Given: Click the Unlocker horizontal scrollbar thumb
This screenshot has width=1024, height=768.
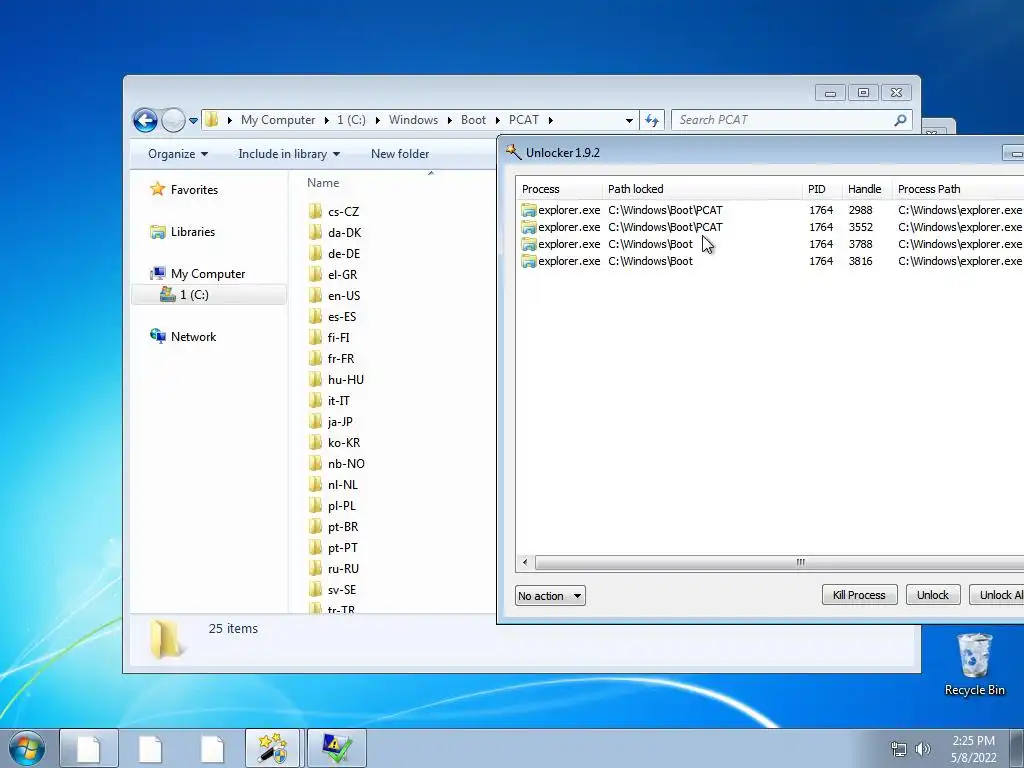Looking at the screenshot, I should pyautogui.click(x=780, y=562).
